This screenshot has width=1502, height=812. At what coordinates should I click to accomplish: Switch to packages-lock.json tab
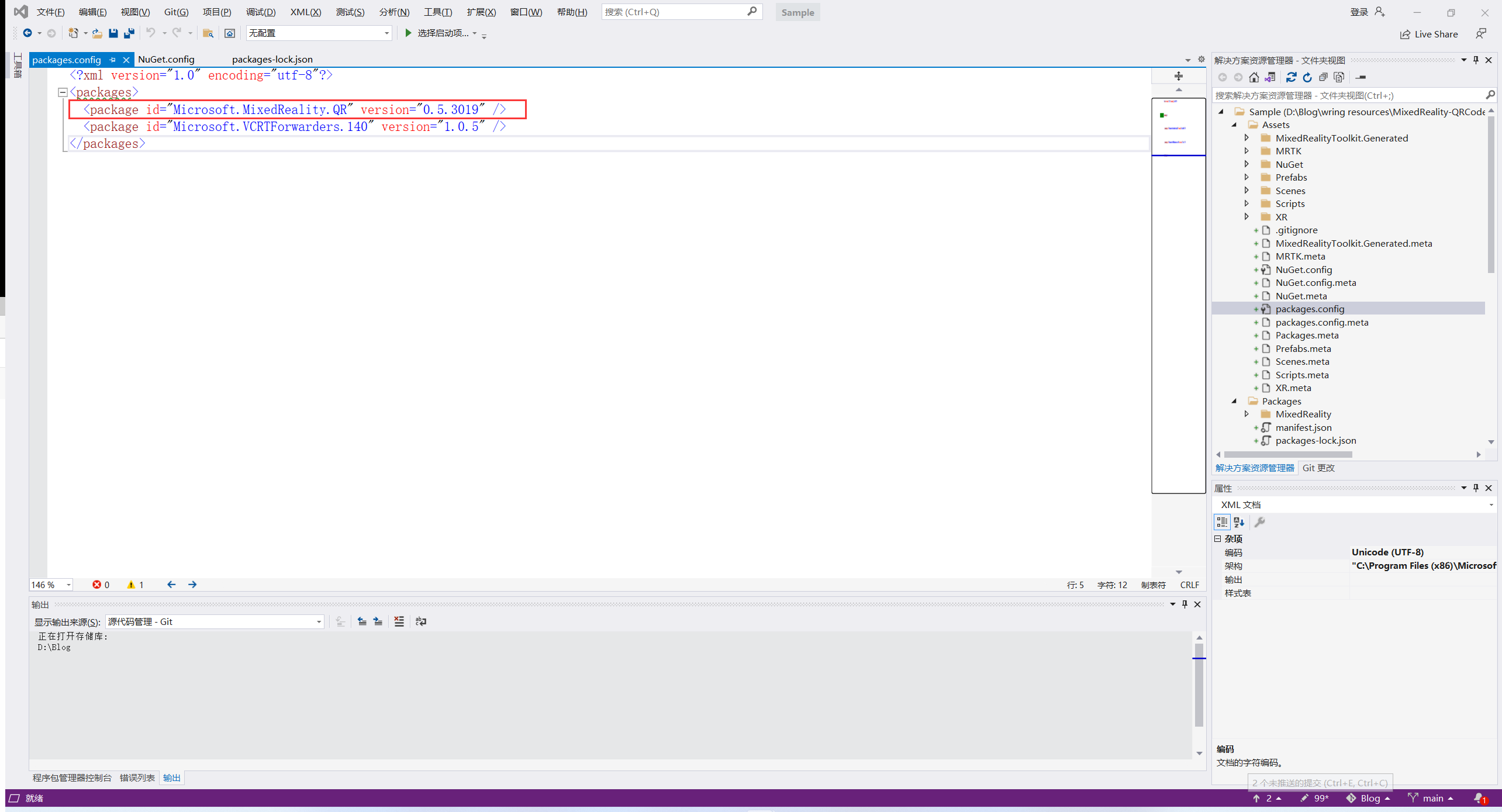(272, 60)
